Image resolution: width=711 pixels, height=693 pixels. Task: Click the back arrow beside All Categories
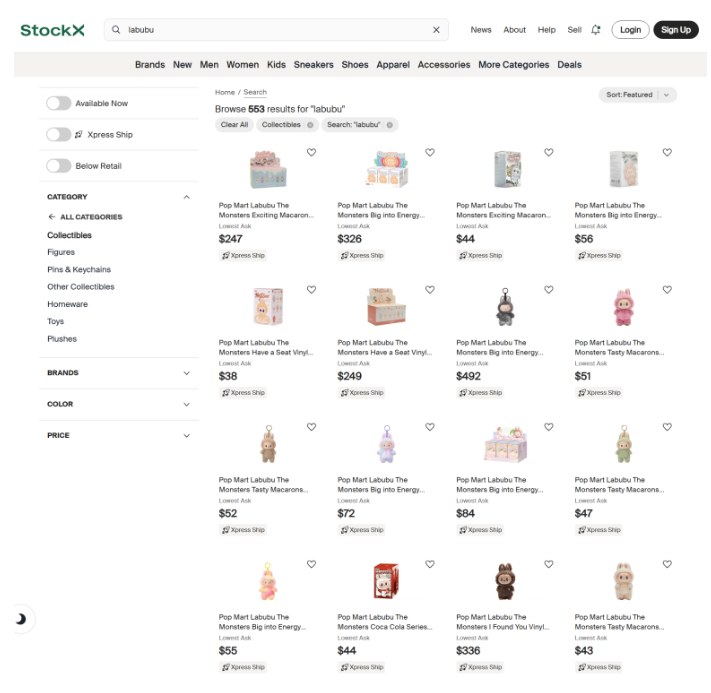52,217
